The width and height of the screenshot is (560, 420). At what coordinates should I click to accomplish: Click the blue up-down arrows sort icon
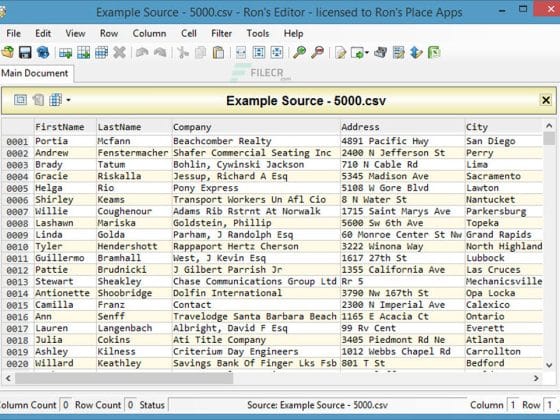(416, 53)
